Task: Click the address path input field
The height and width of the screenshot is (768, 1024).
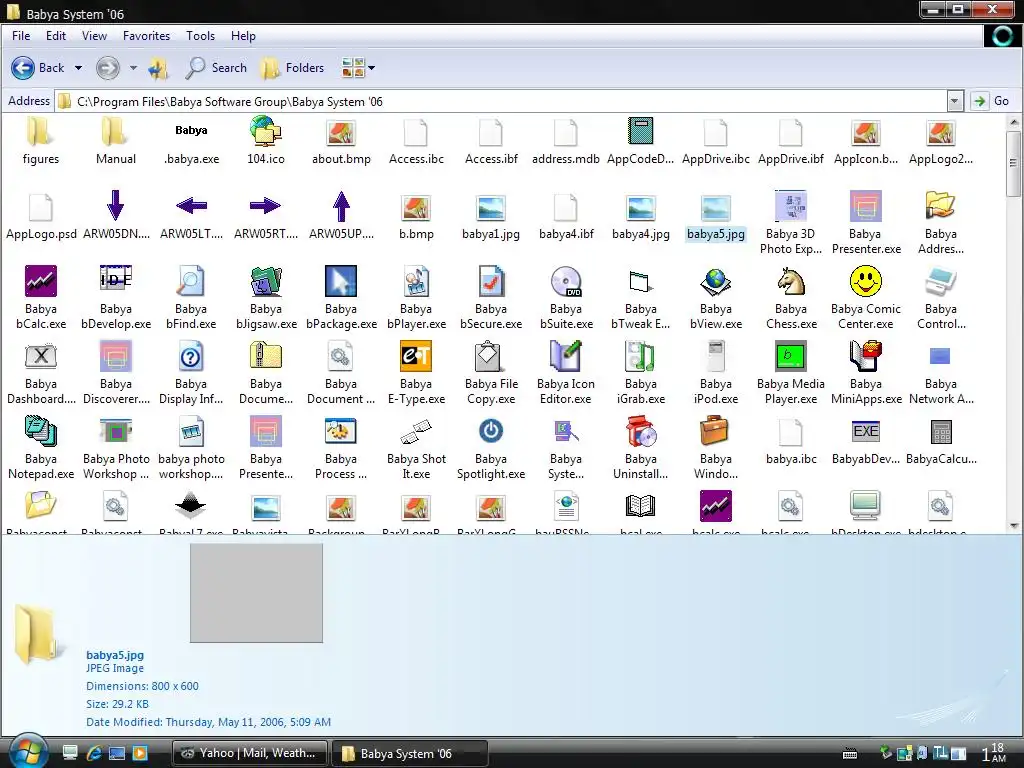Action: click(x=502, y=101)
